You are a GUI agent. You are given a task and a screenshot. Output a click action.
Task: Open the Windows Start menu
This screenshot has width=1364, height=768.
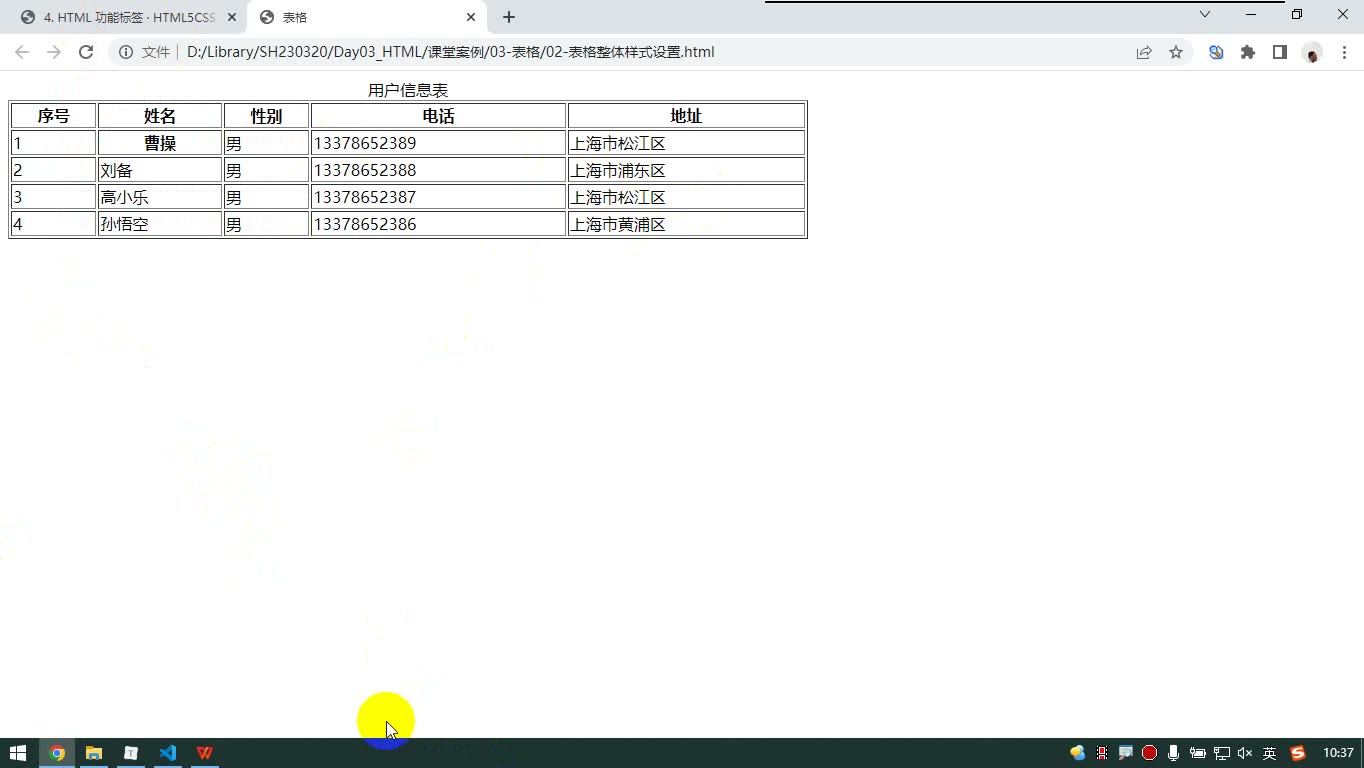click(x=17, y=753)
